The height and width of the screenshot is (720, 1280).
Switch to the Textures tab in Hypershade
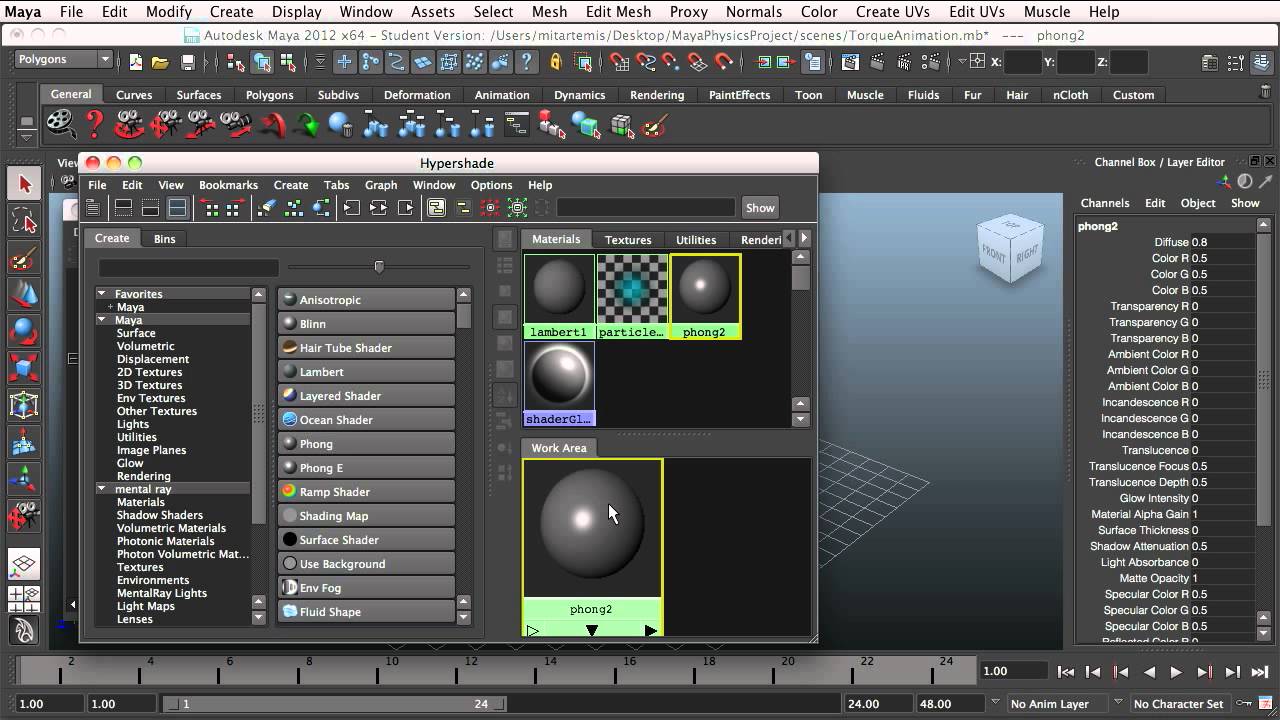pos(628,240)
